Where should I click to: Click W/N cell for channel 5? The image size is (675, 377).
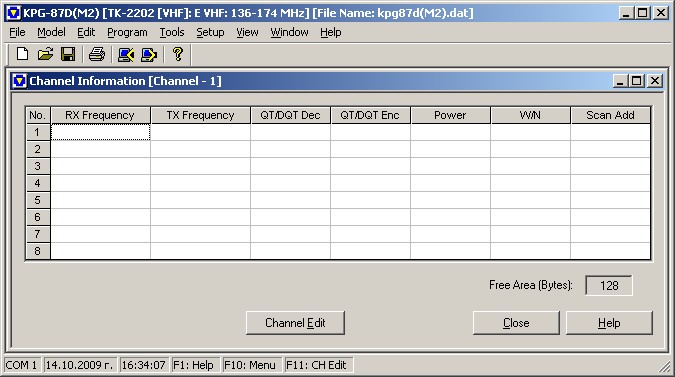(530, 200)
